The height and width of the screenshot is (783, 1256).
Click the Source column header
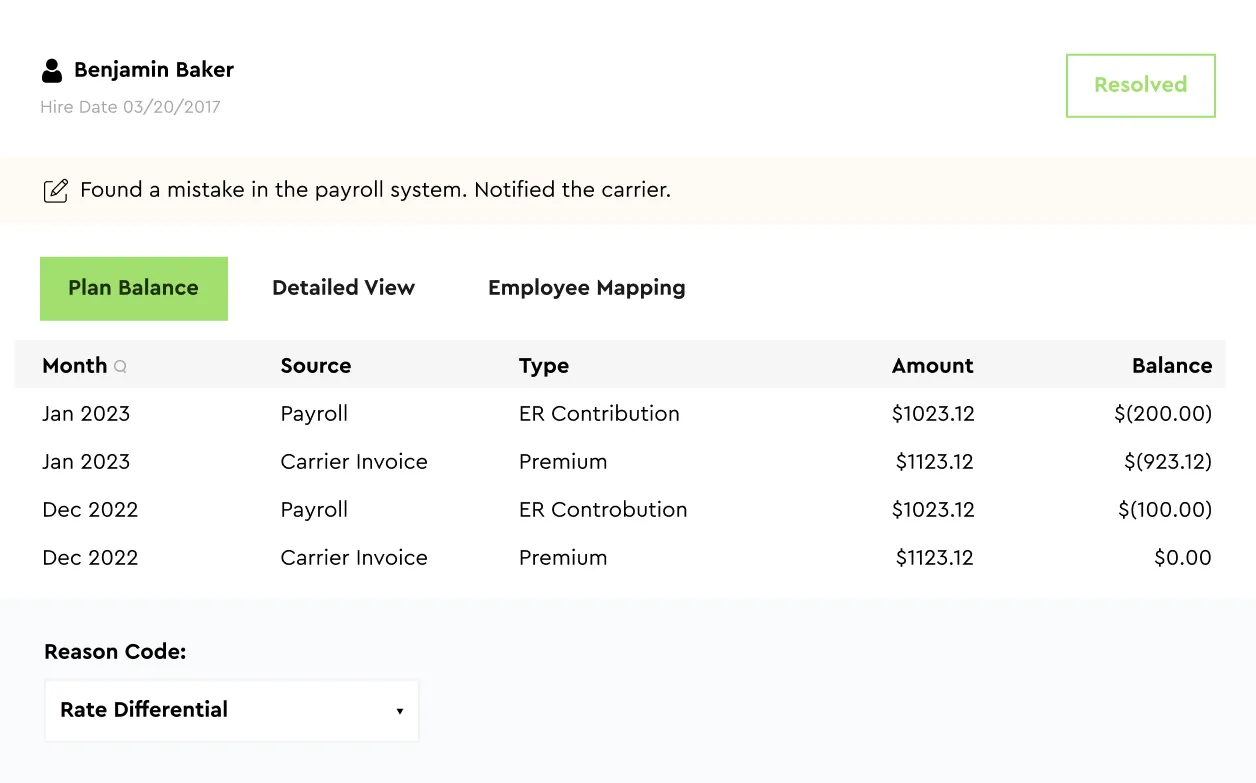[315, 366]
